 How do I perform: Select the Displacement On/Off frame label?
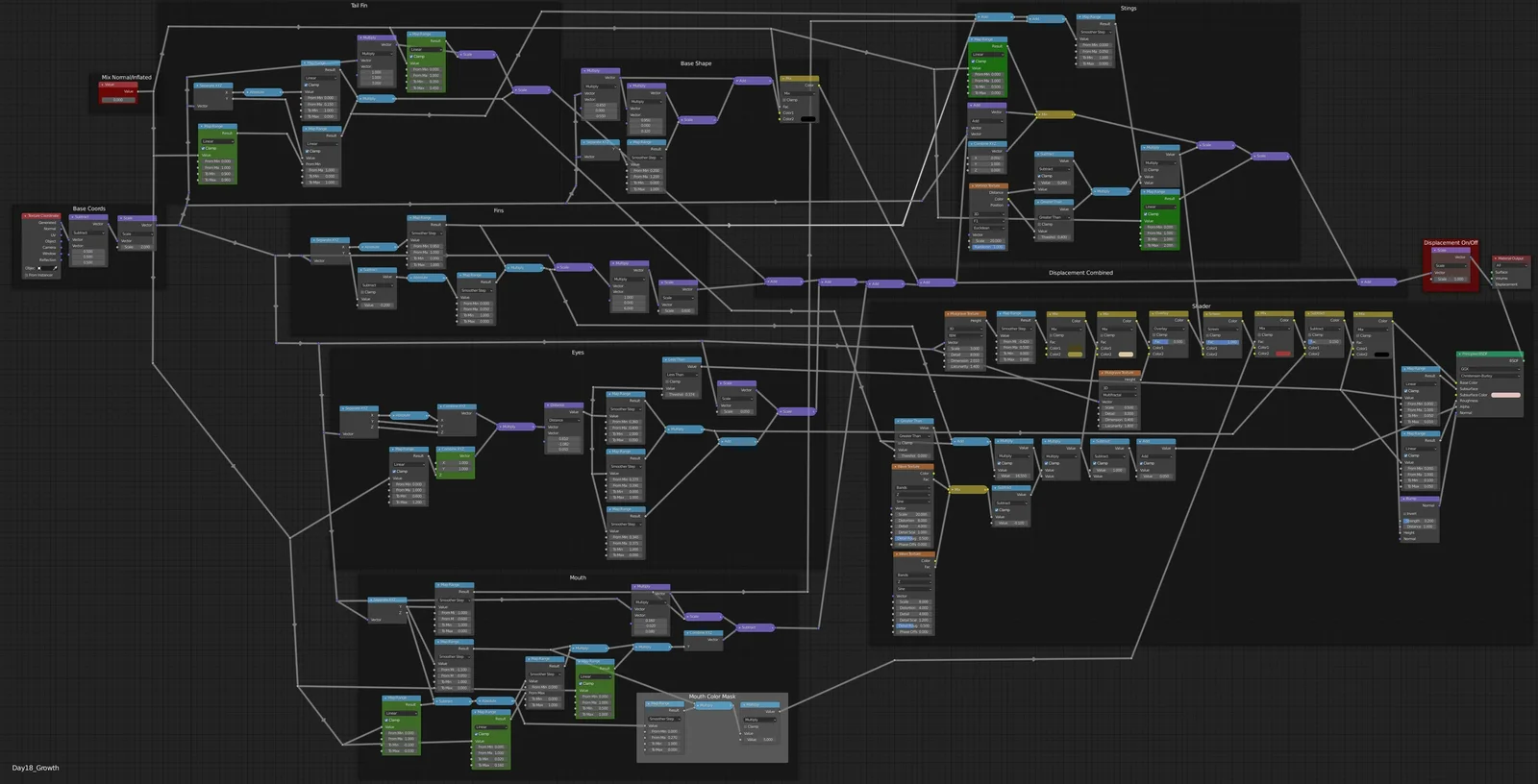pyautogui.click(x=1451, y=243)
